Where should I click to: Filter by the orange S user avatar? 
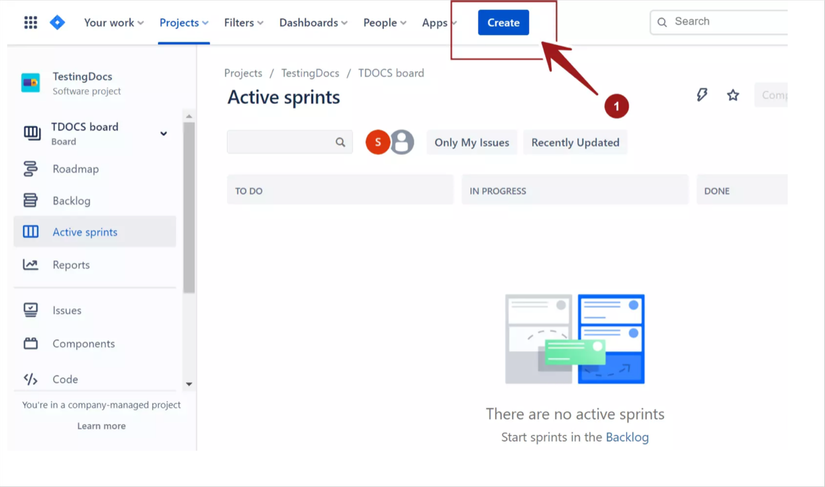coord(378,142)
